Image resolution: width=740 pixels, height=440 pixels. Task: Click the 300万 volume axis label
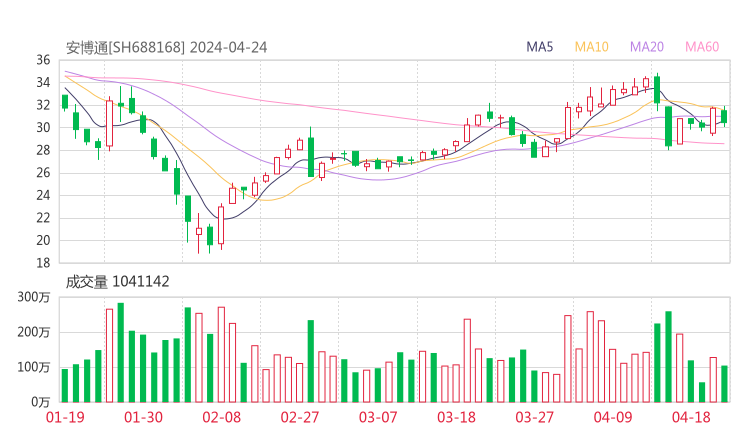tap(34, 297)
